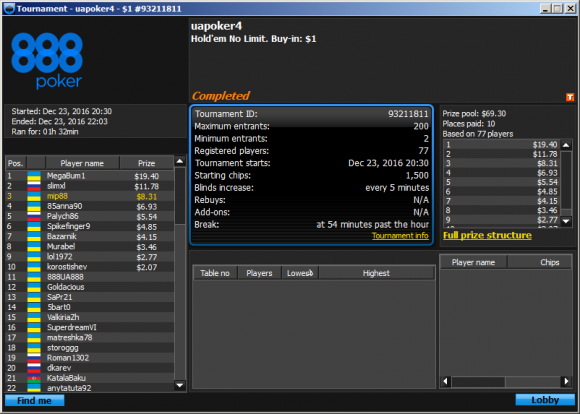Click the Highest column header
The width and height of the screenshot is (580, 414).
coord(376,273)
